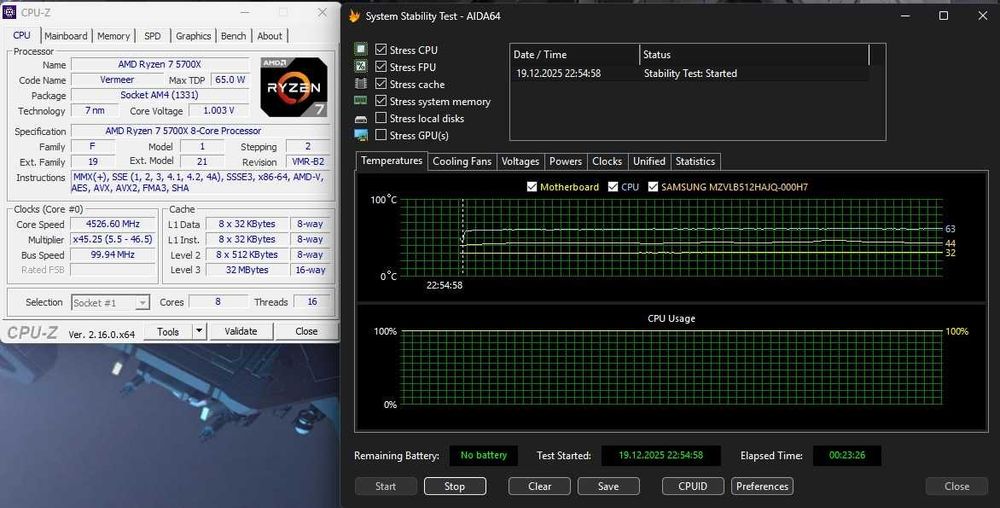Click the disk drive icon beside Stress local disks
Screen dimensions: 1000x508
click(x=361, y=119)
